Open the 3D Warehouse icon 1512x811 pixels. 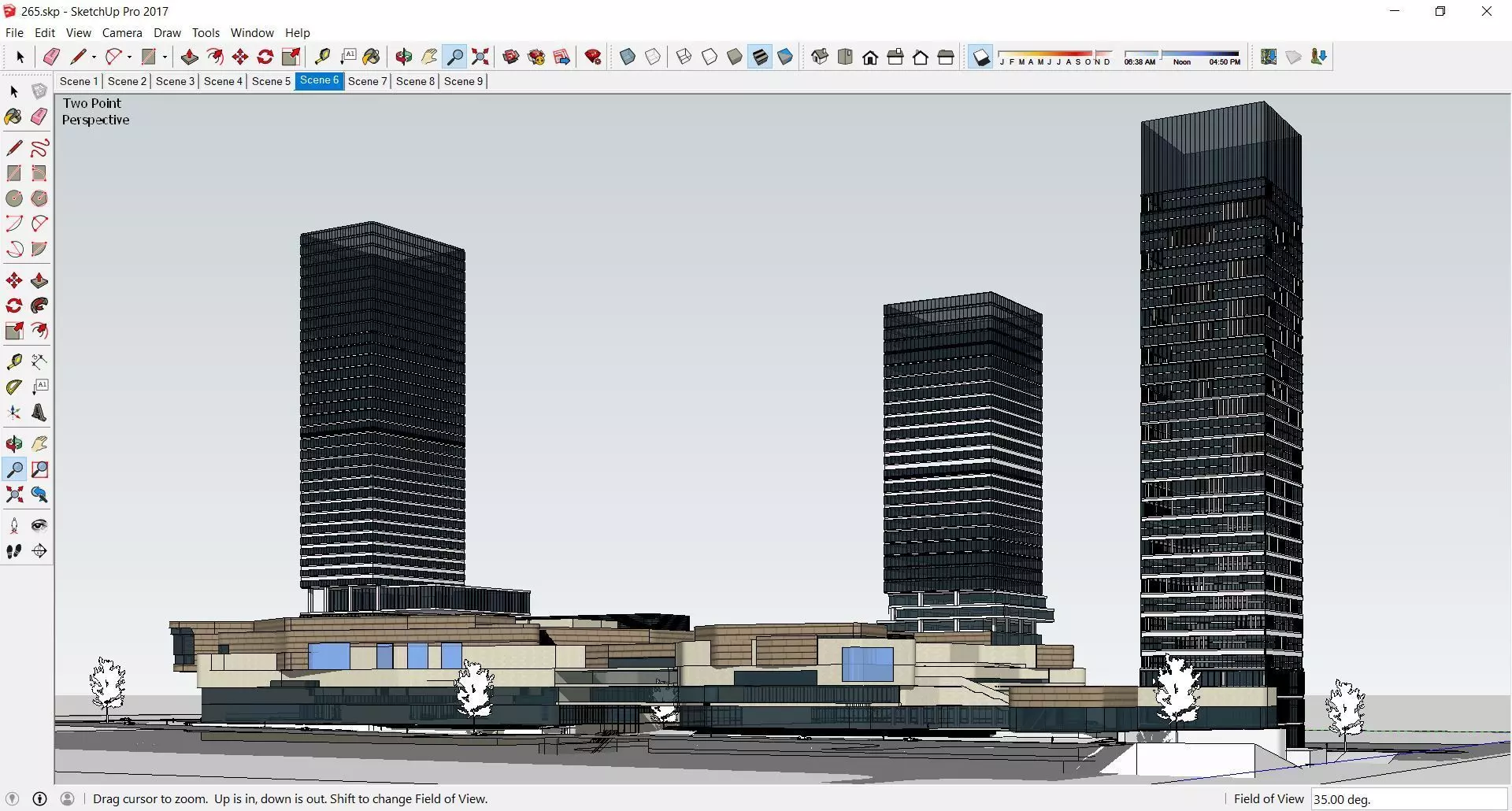(x=511, y=57)
